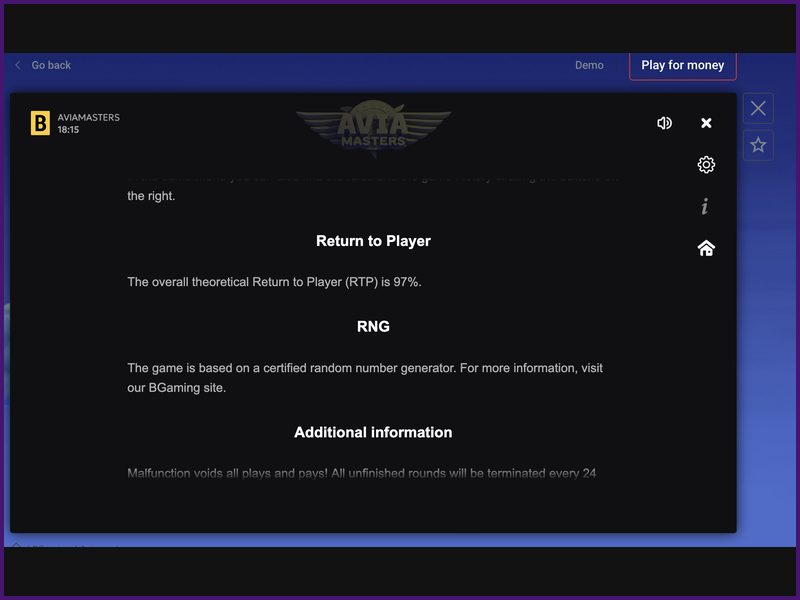Select the Demo mode label
Image resolution: width=800 pixels, height=600 pixels.
pyautogui.click(x=589, y=65)
